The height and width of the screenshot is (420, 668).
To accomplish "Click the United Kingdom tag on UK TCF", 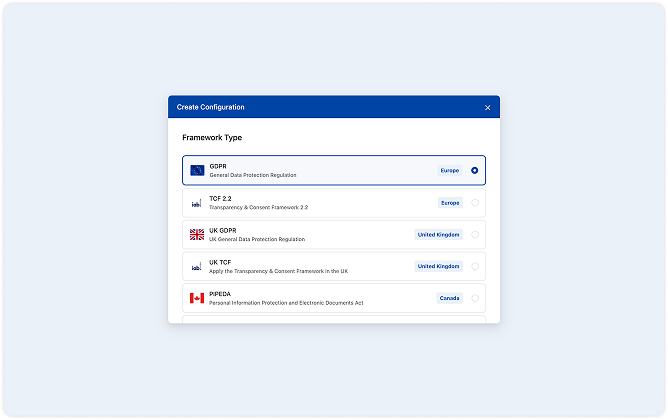I will pyautogui.click(x=439, y=267).
